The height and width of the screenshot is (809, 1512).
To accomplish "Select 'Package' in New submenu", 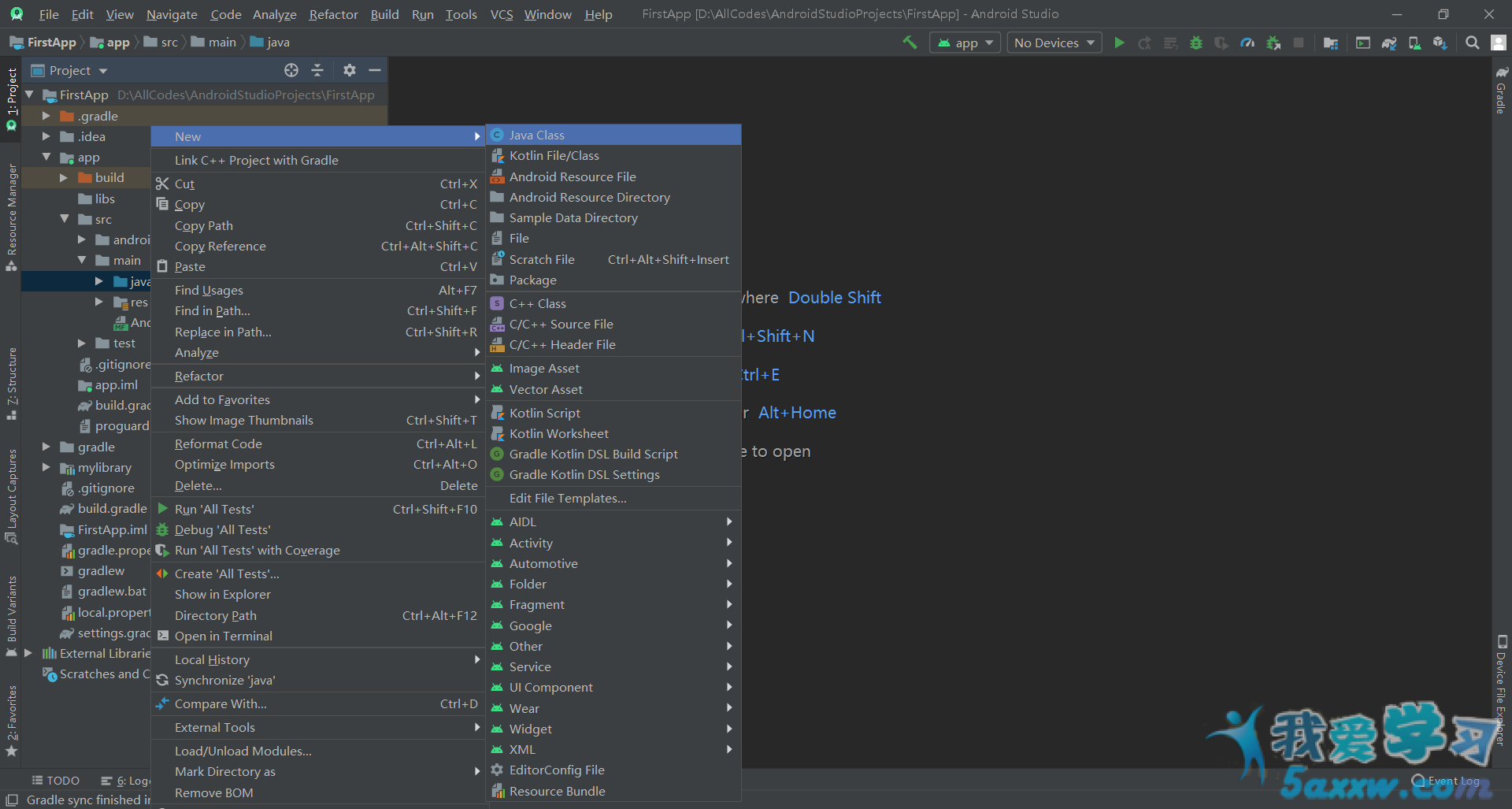I will [x=613, y=280].
